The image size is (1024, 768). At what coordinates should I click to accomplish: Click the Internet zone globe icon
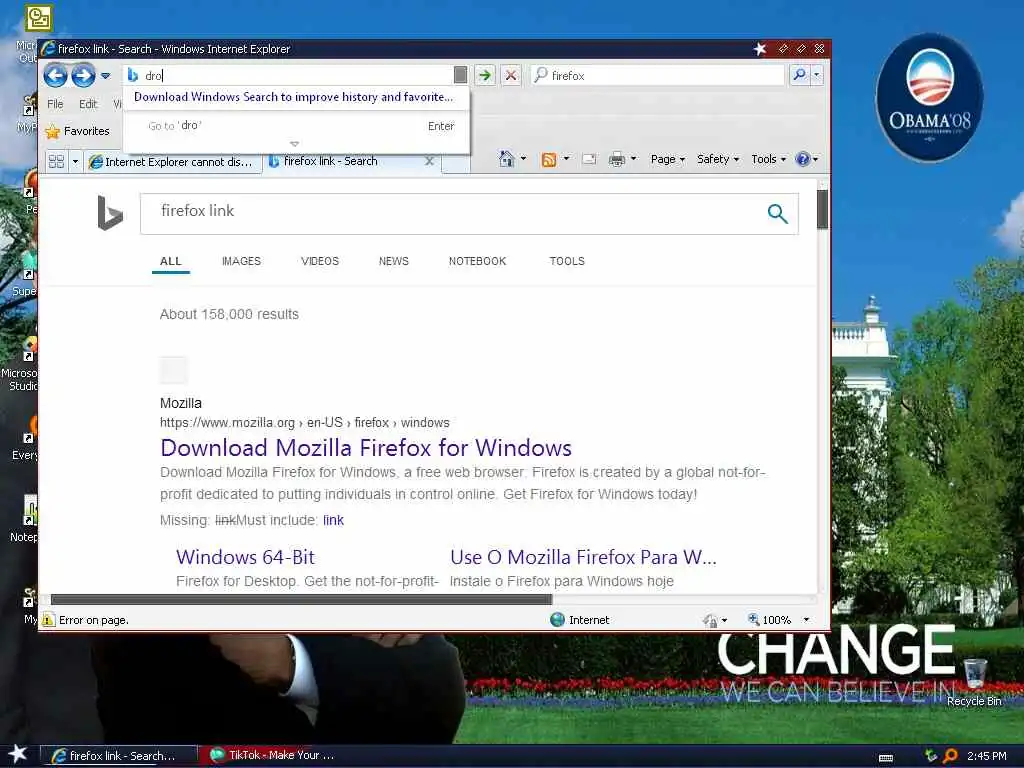tap(557, 620)
